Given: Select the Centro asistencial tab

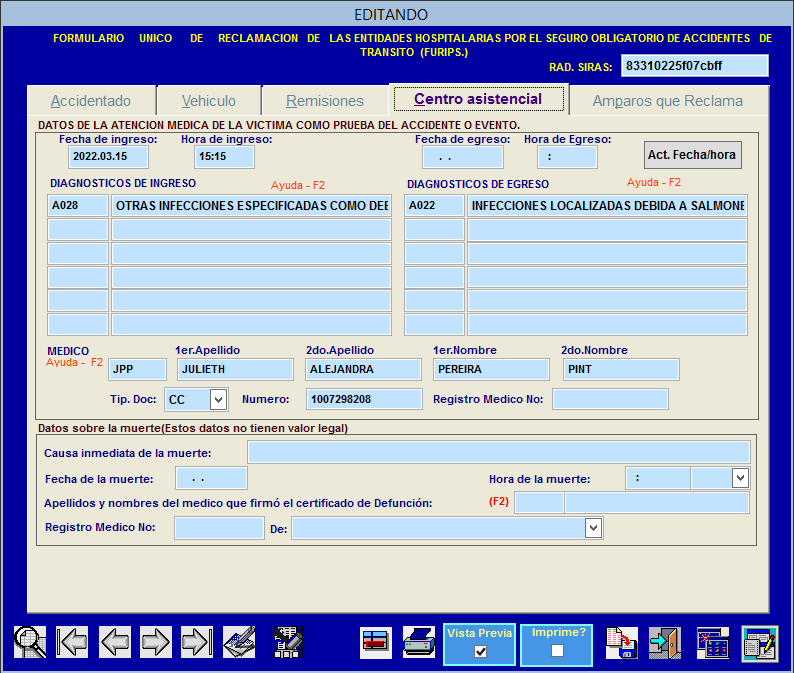Looking at the screenshot, I should pos(478,99).
